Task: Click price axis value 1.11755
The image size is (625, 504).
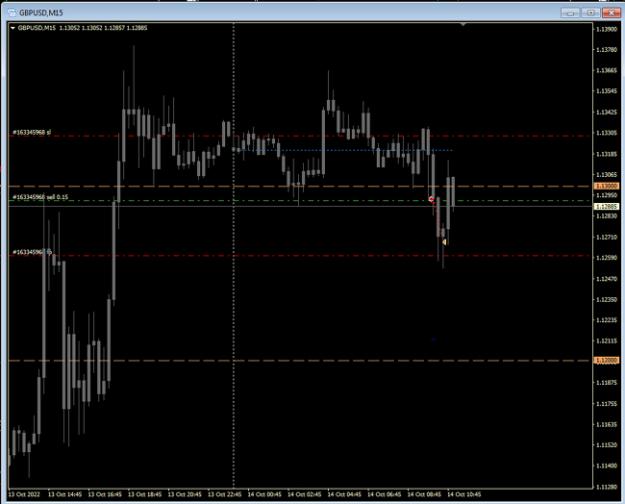Action: click(x=606, y=404)
